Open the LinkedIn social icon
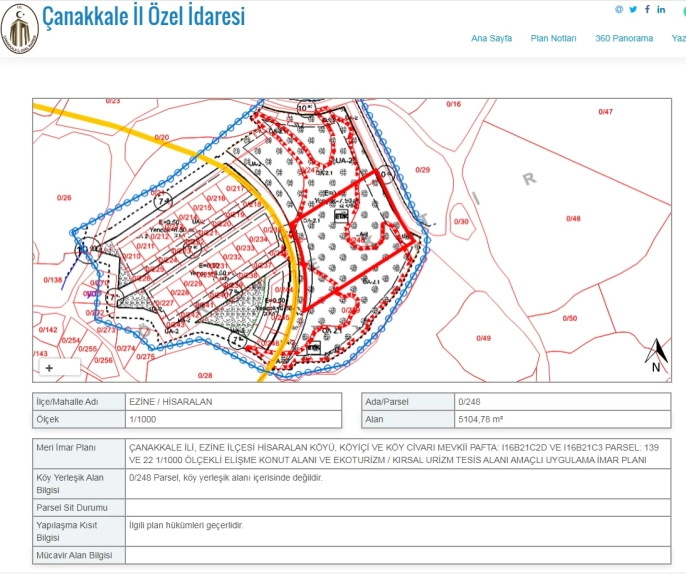 pyautogui.click(x=661, y=9)
